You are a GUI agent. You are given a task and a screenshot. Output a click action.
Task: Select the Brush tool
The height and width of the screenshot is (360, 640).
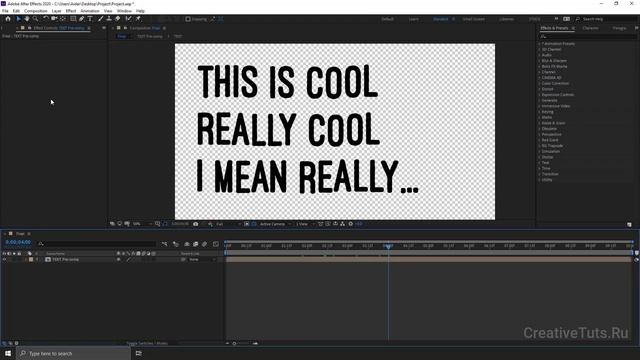(x=100, y=19)
